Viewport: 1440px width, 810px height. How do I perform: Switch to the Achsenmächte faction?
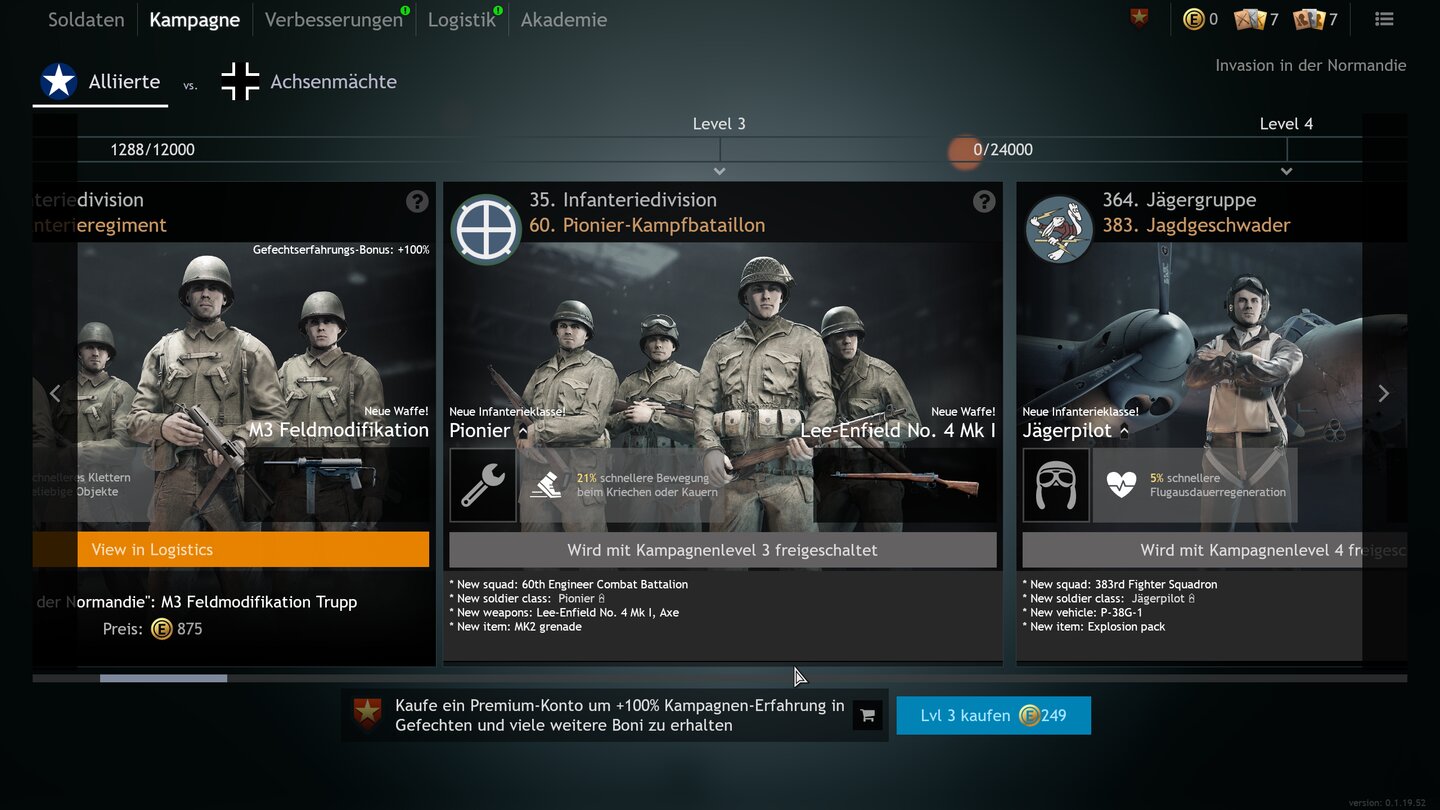309,82
